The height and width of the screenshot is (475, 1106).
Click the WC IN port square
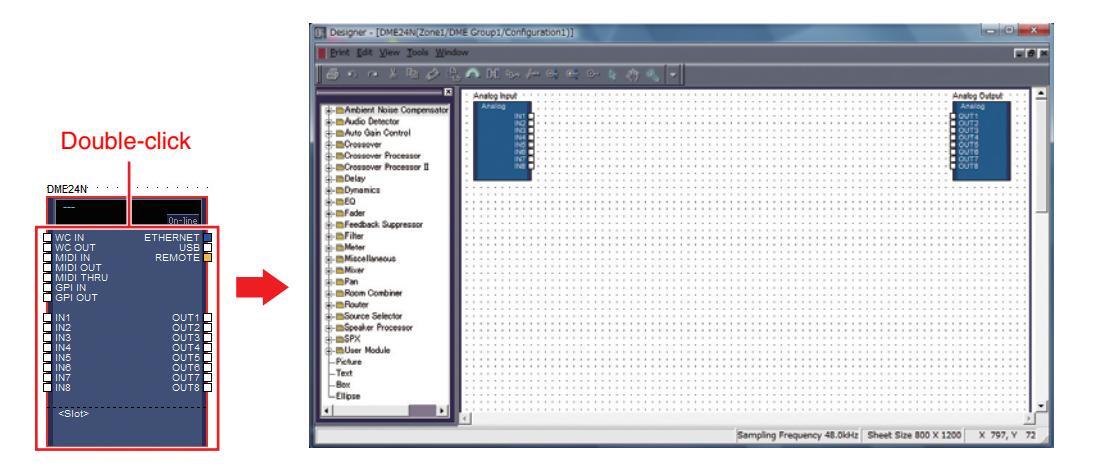click(x=47, y=238)
